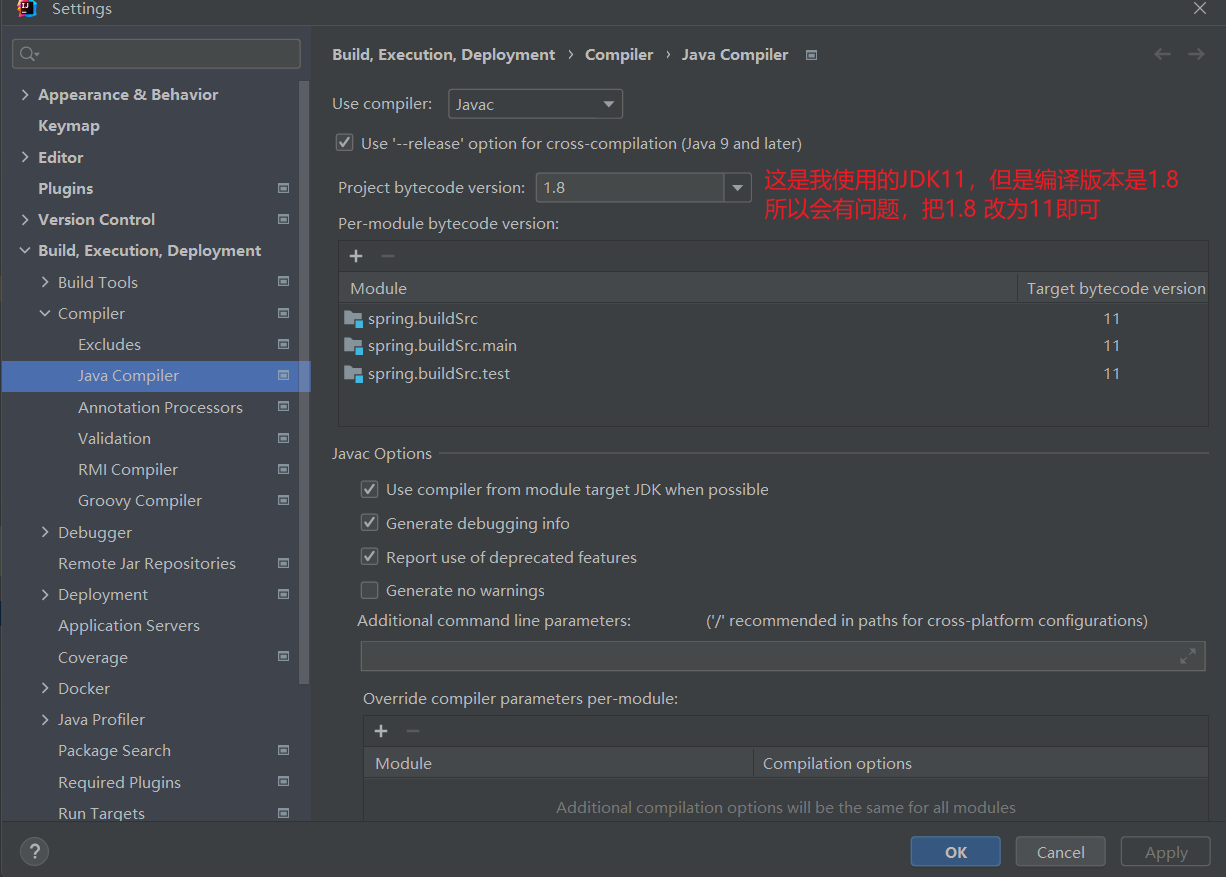Select Keymap in the settings tree
1226x877 pixels.
coord(69,126)
